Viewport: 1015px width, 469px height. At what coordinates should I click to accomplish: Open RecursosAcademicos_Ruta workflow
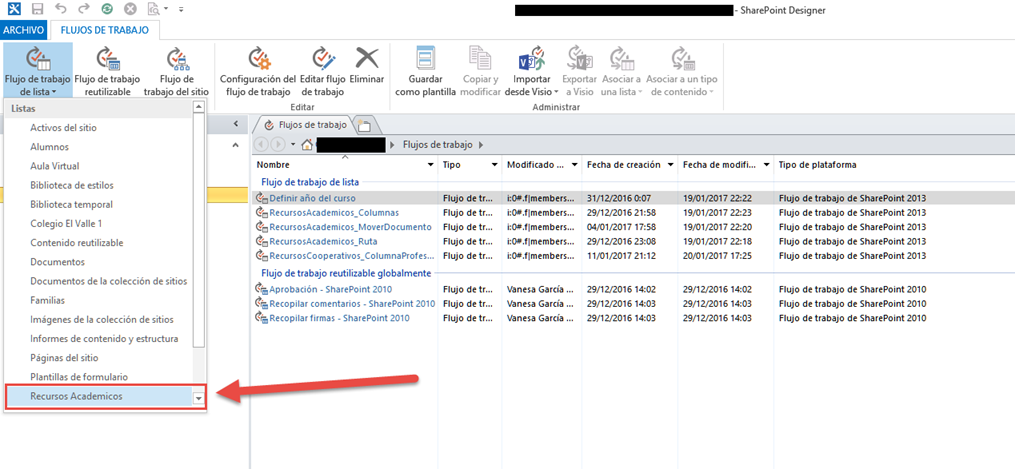pos(323,241)
